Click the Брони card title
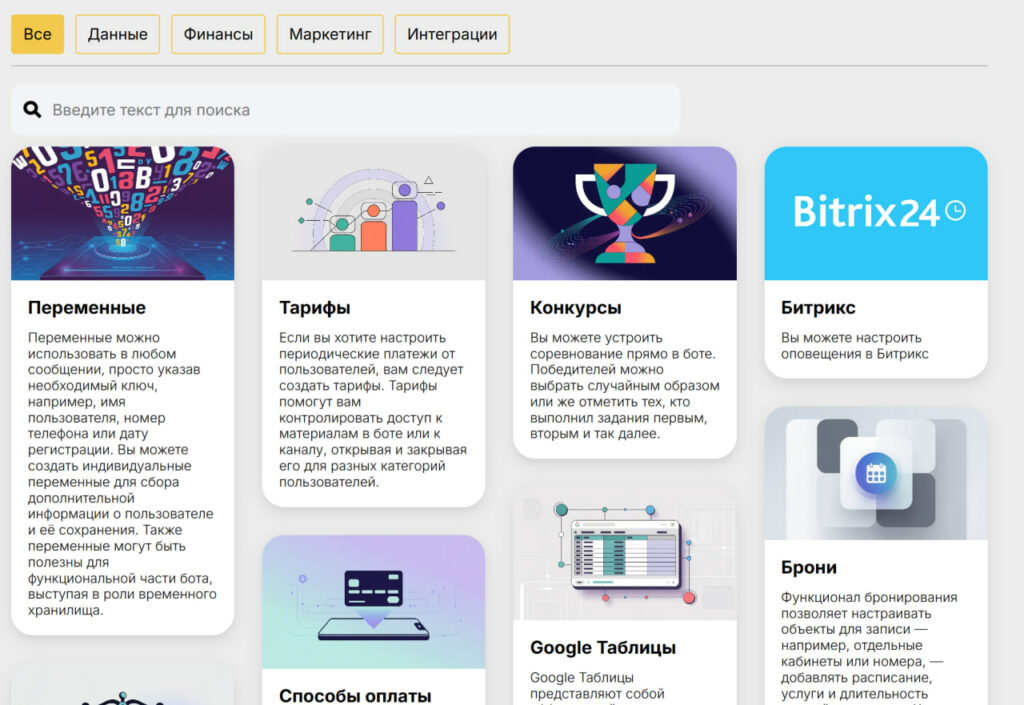1024x705 pixels. 808,567
